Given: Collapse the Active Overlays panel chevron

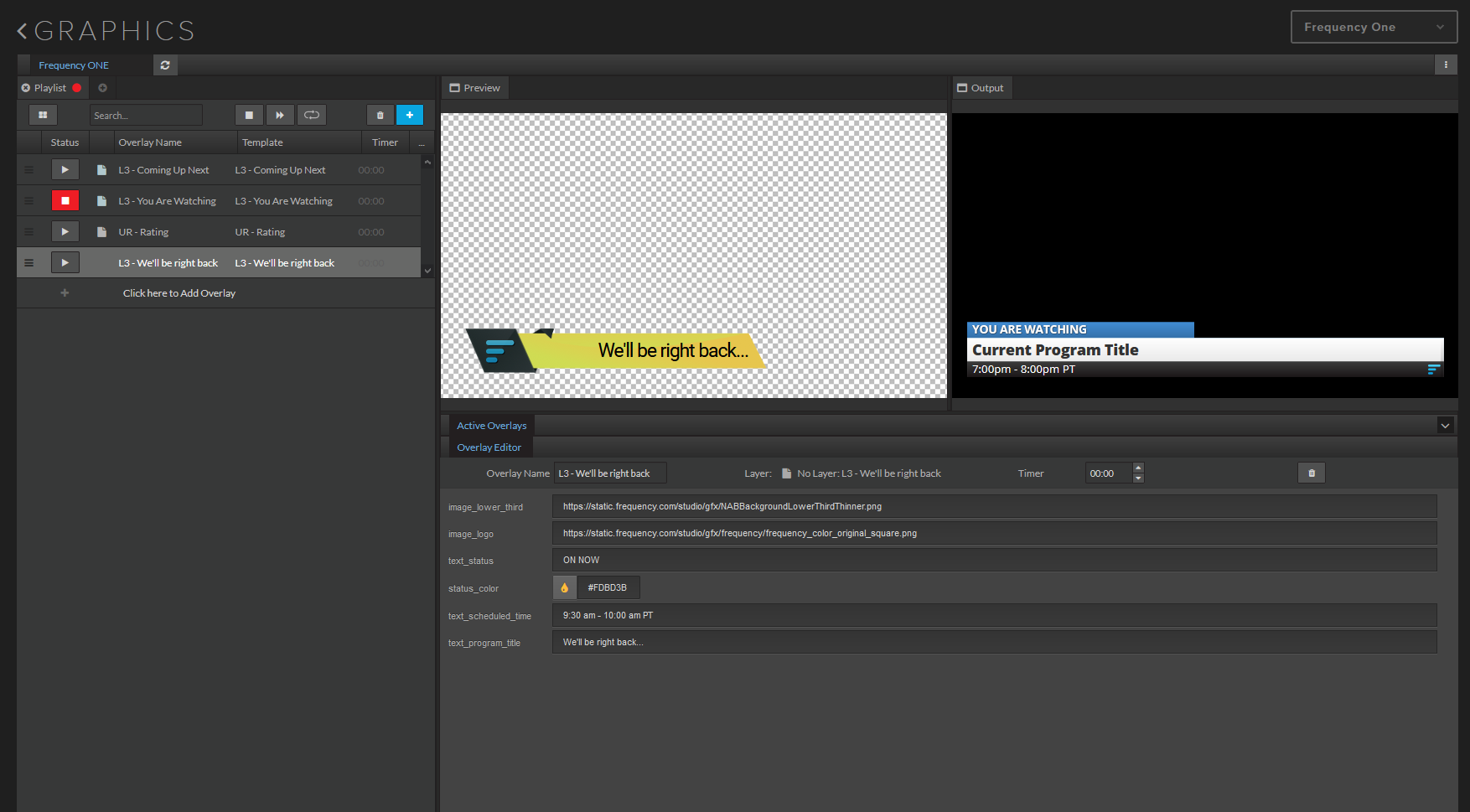Looking at the screenshot, I should coord(1445,426).
